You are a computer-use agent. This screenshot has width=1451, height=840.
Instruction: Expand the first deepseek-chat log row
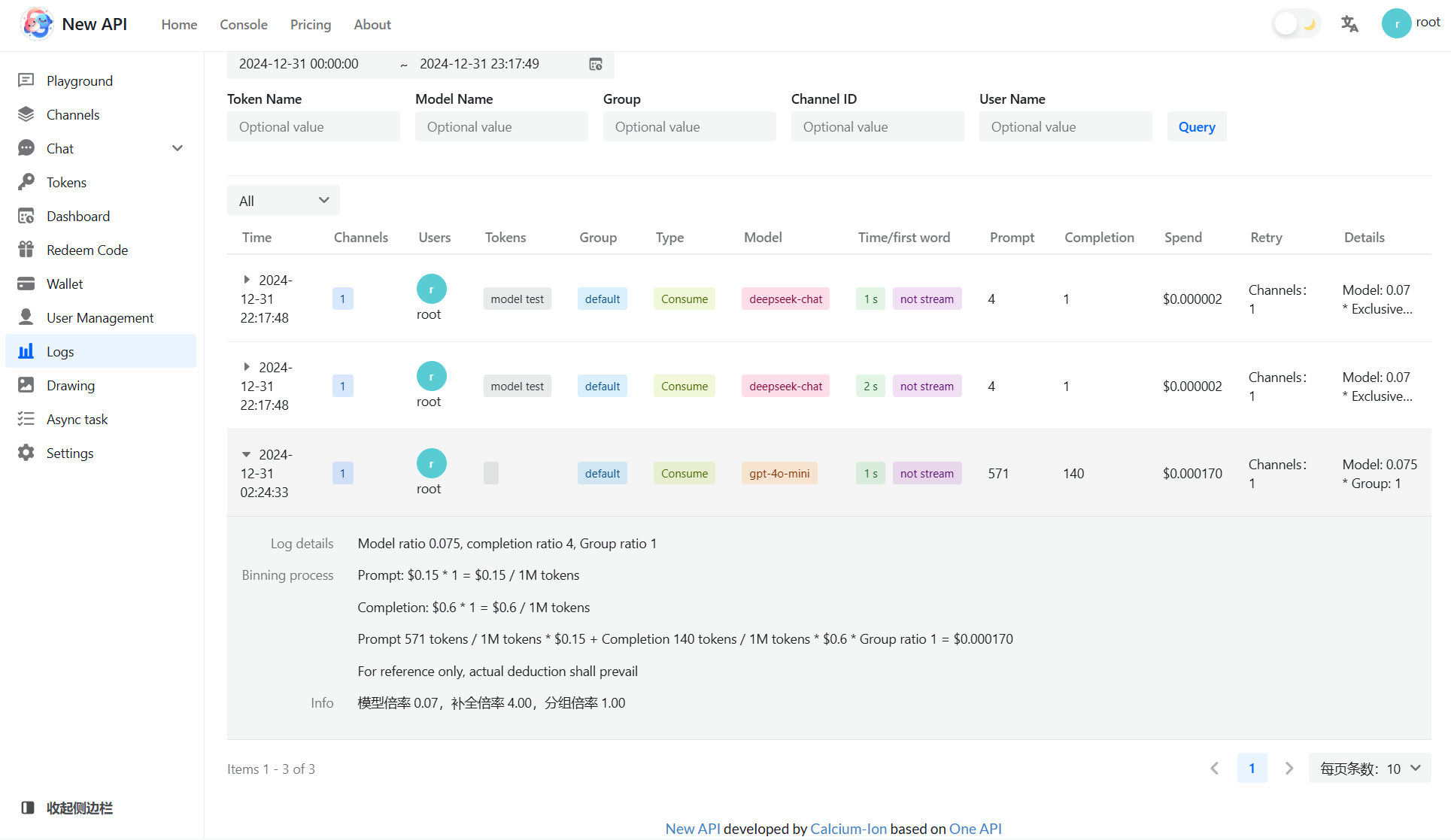(x=246, y=280)
